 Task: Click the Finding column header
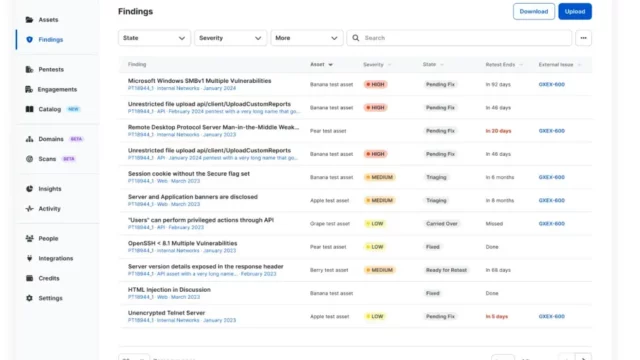click(137, 64)
